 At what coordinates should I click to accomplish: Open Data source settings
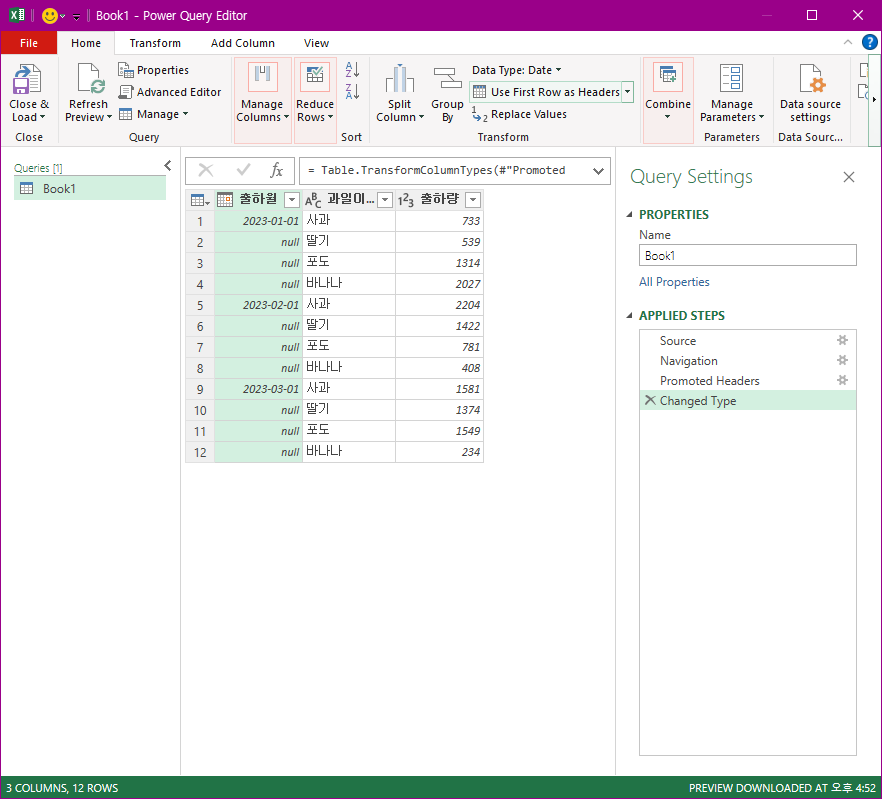point(811,93)
